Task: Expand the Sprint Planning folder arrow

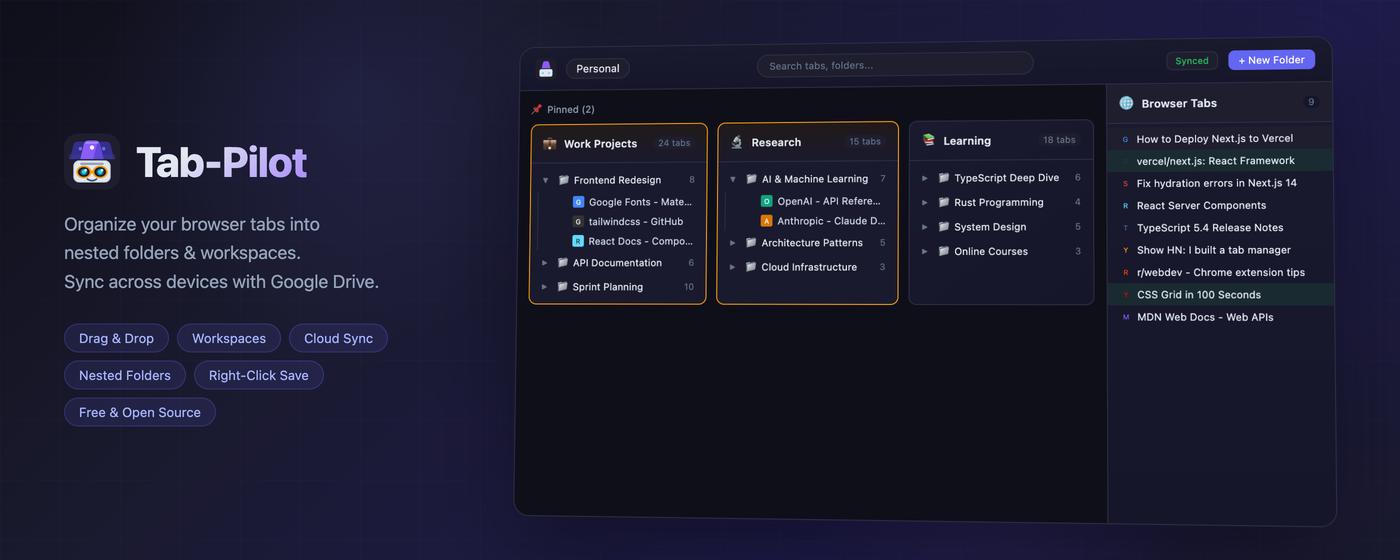Action: pos(545,287)
